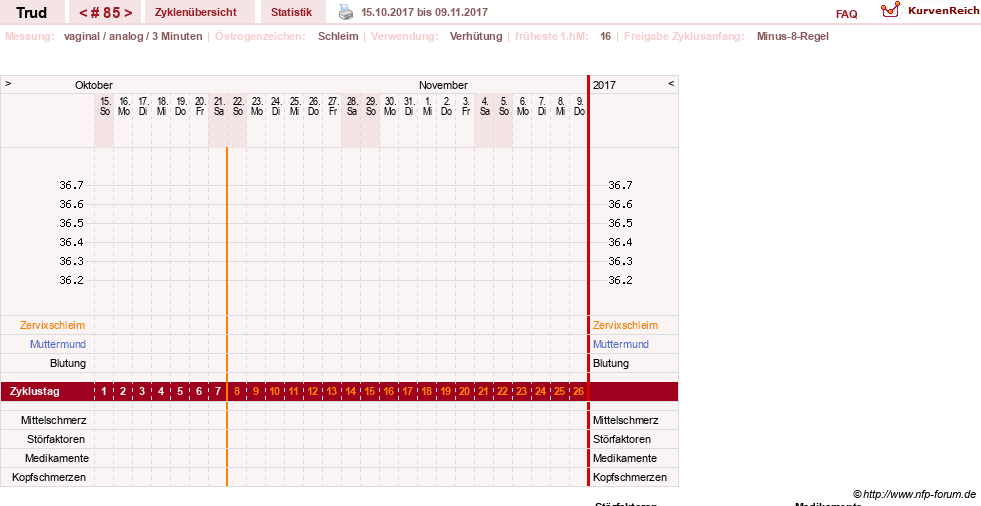Screen dimensions: 981x506
Task: Click the Verhütung usage value
Action: pyautogui.click(x=475, y=36)
